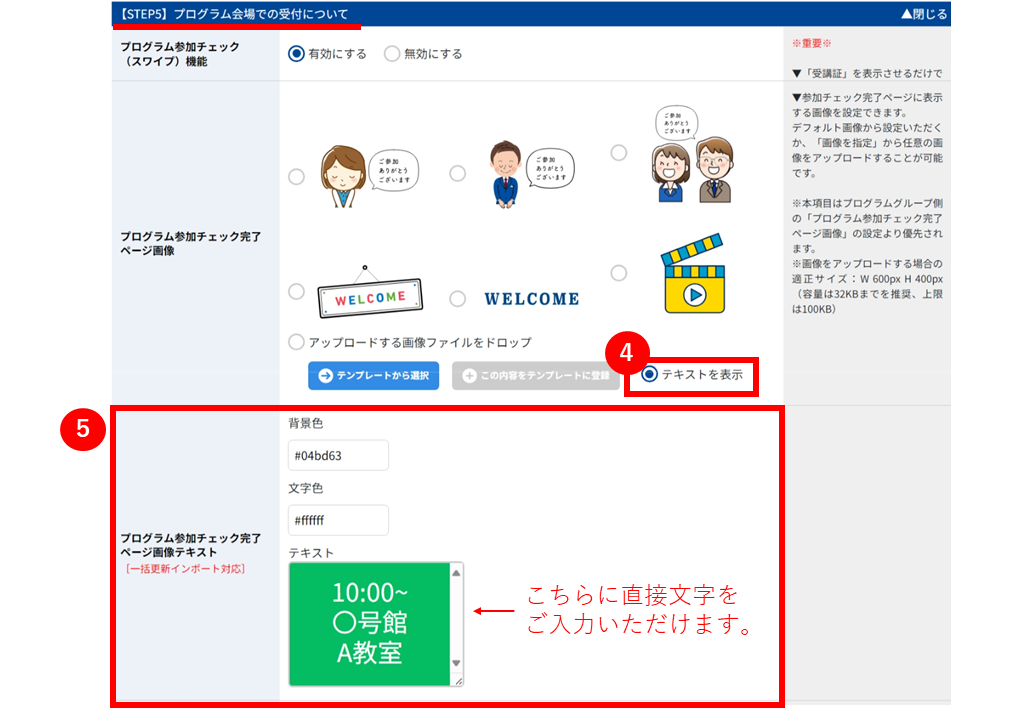Click the 文字色 label
Viewport: 1035px width, 720px height.
pos(306,488)
